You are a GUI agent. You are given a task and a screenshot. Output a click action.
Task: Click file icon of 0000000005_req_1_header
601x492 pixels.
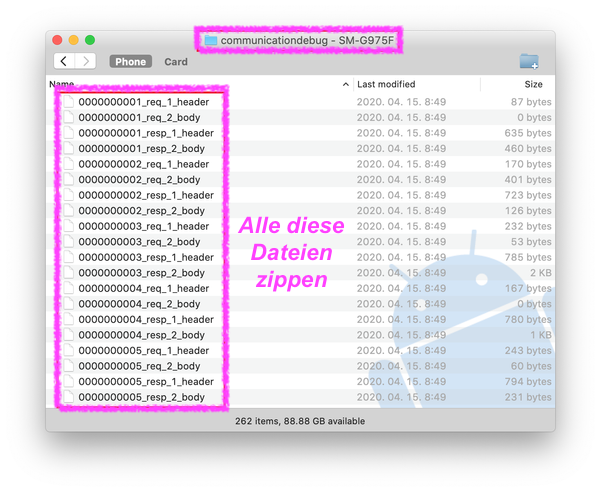(69, 350)
